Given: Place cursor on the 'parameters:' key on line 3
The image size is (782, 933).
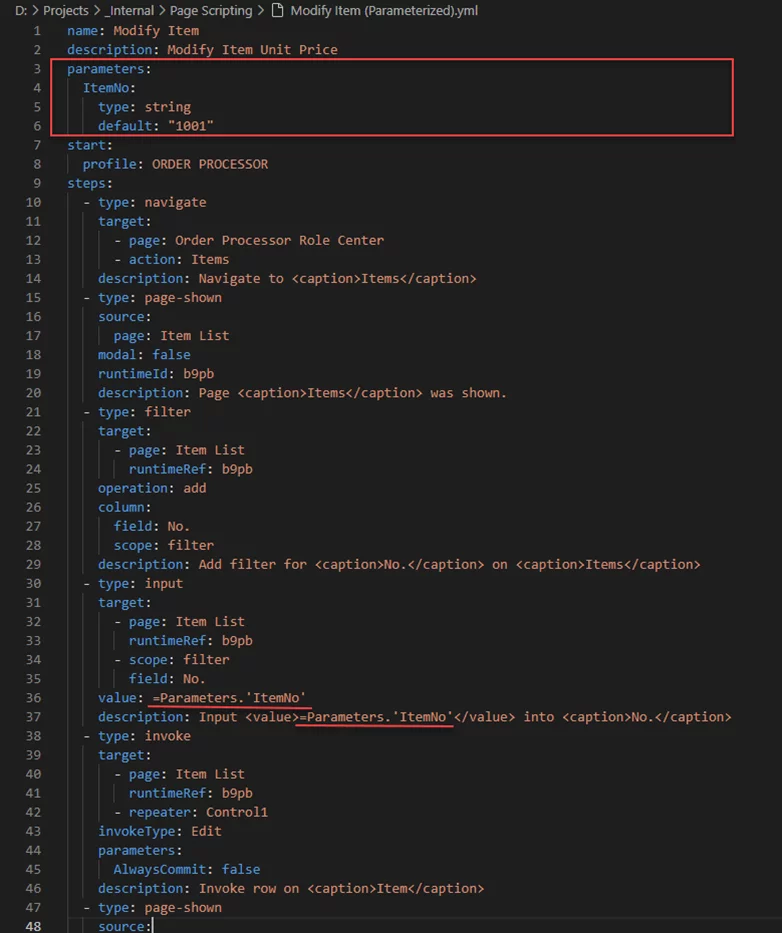Looking at the screenshot, I should tap(105, 69).
